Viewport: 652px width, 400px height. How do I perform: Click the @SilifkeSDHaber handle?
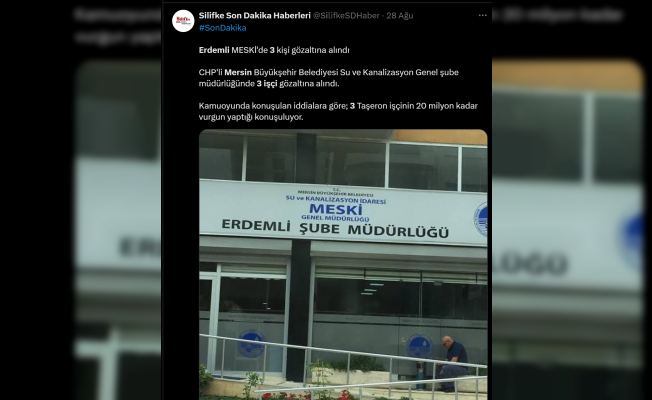tap(346, 15)
